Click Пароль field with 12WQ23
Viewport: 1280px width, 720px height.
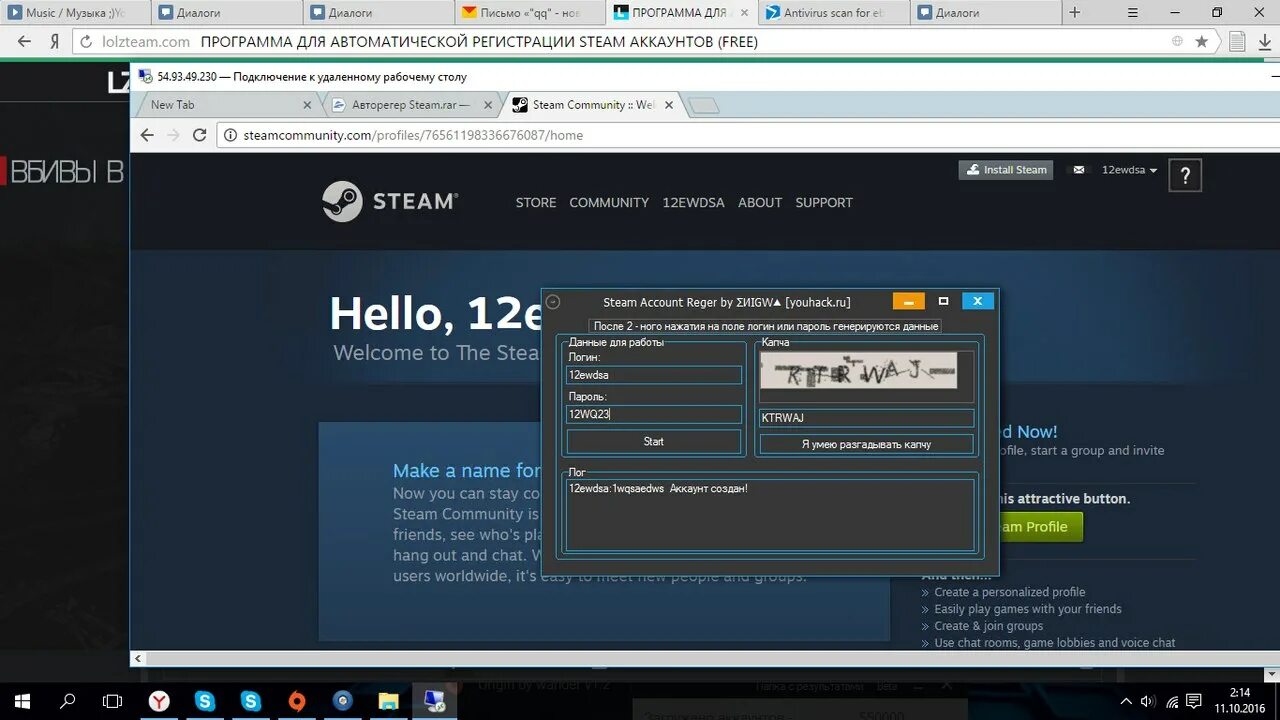tap(654, 414)
